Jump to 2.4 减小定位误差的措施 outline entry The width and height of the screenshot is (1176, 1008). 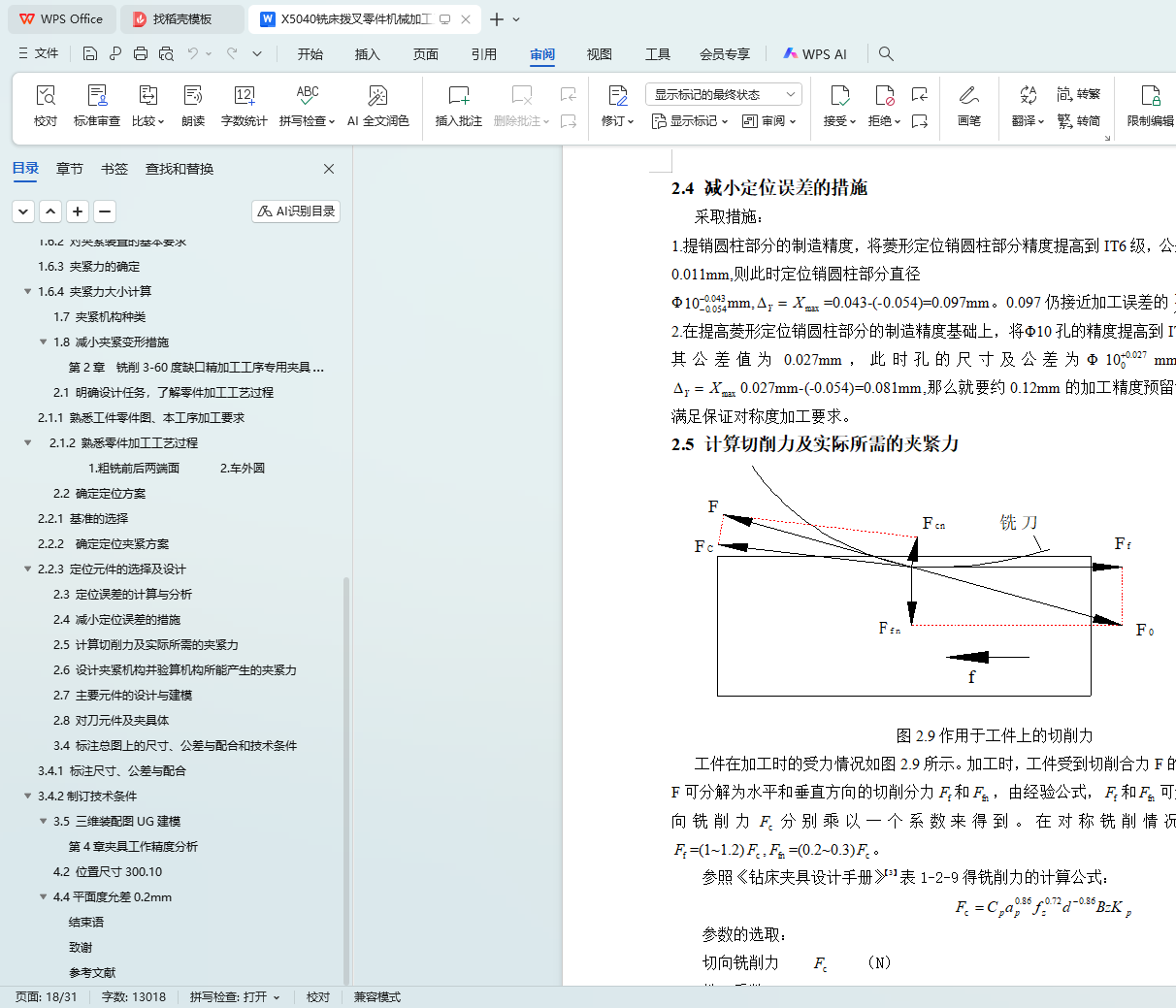(x=116, y=620)
